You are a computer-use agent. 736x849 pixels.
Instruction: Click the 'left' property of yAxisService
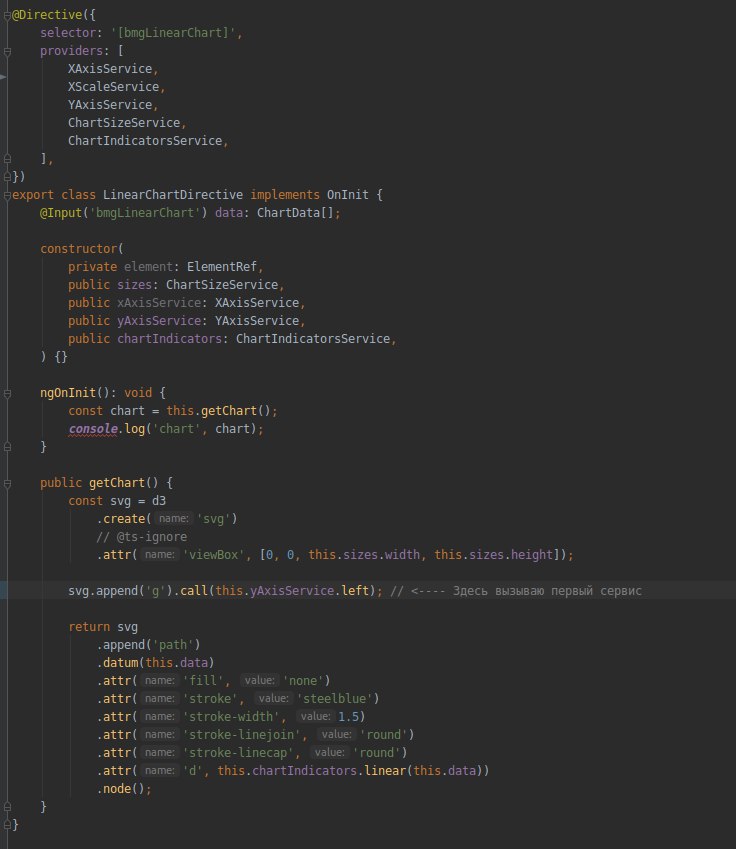click(x=355, y=591)
